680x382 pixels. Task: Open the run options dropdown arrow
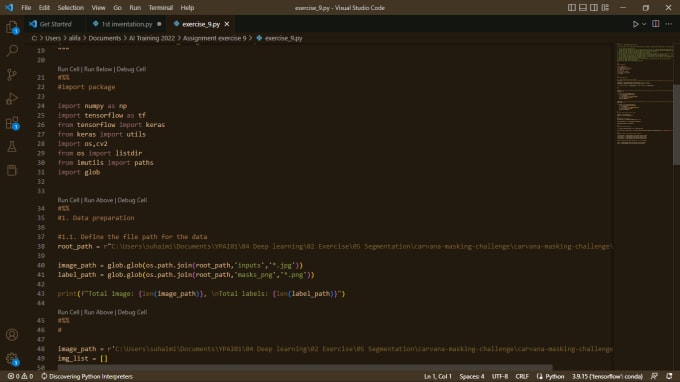pyautogui.click(x=644, y=24)
